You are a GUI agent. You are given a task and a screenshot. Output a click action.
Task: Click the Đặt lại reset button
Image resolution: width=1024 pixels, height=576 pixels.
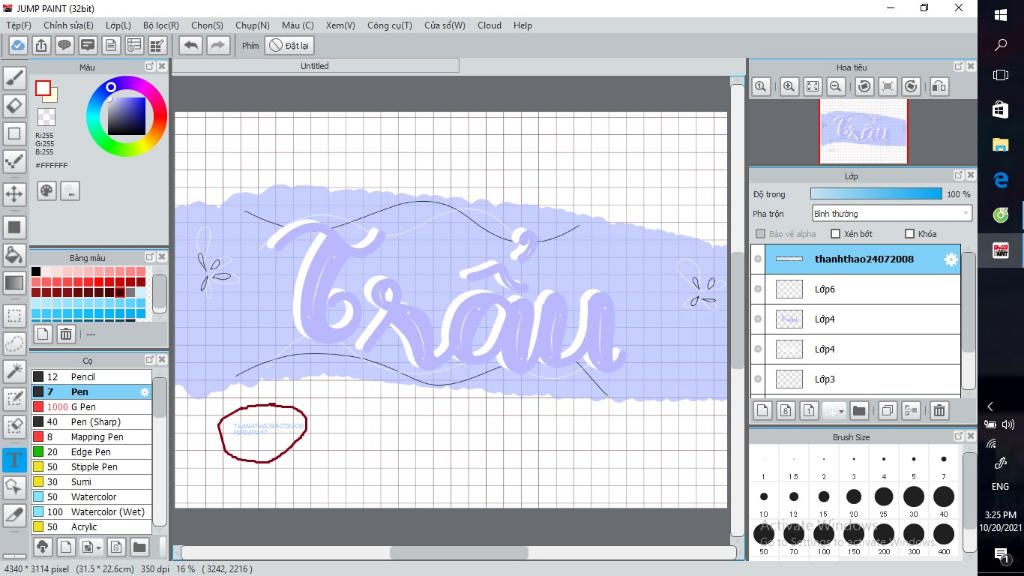(290, 45)
